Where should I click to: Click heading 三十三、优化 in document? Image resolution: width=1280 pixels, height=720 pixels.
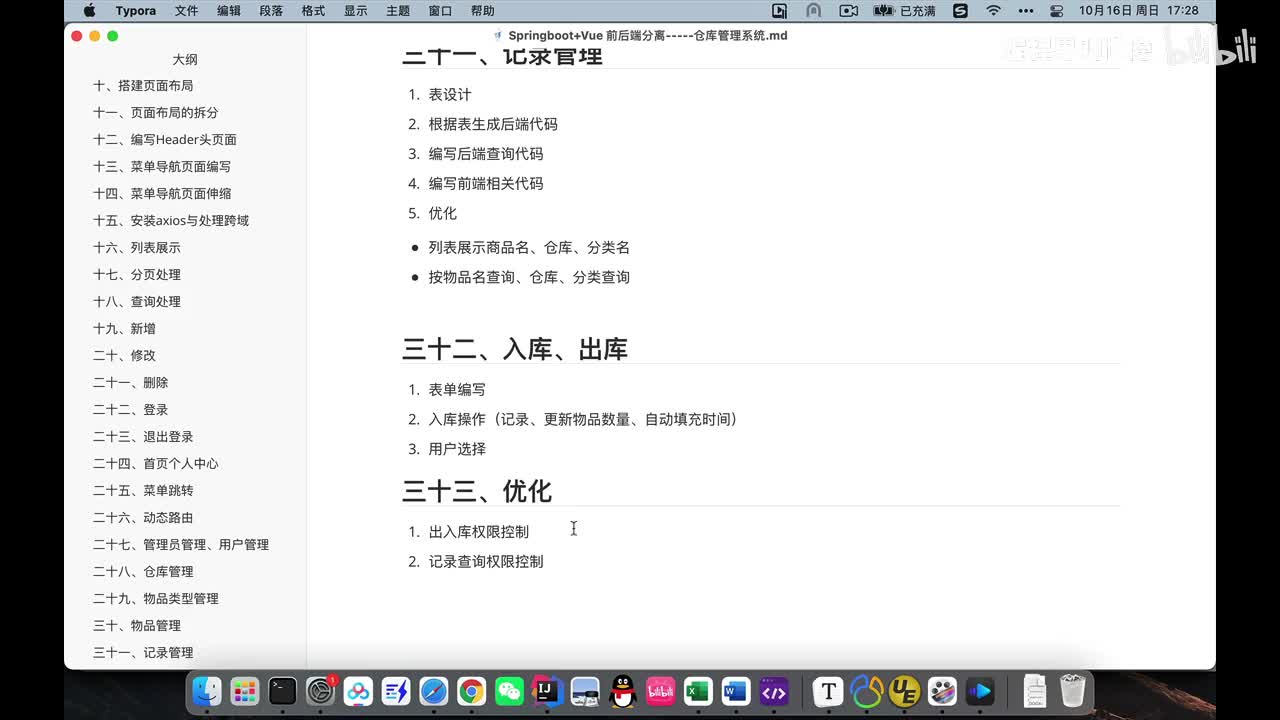point(477,491)
